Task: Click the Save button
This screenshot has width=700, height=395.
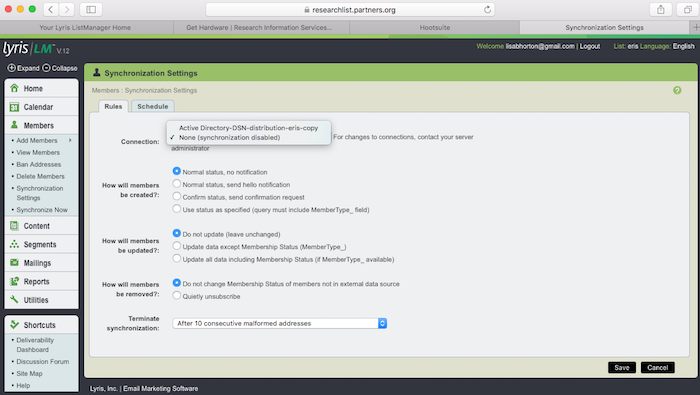Action: click(x=621, y=367)
